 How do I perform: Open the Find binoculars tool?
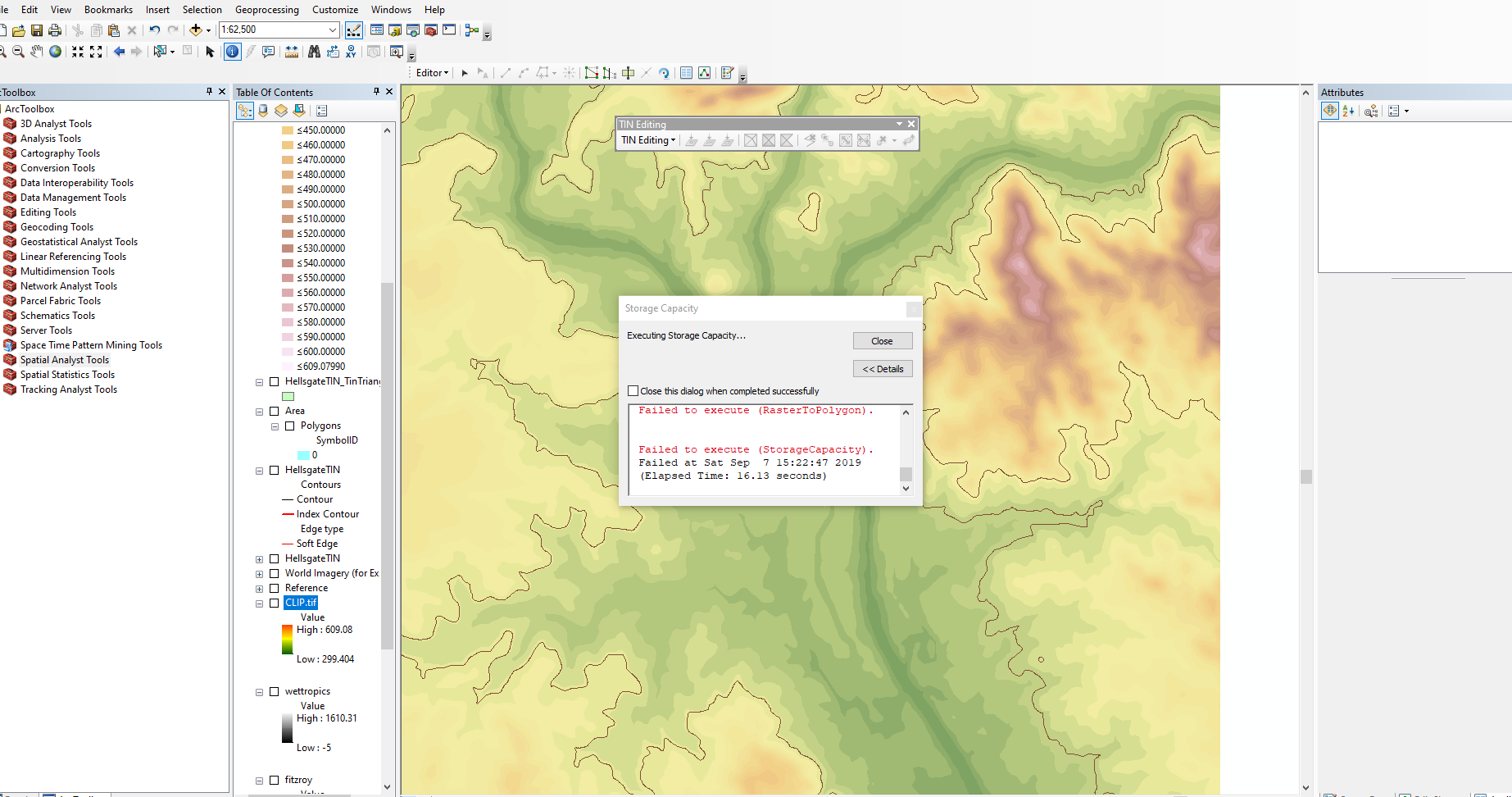point(314,52)
